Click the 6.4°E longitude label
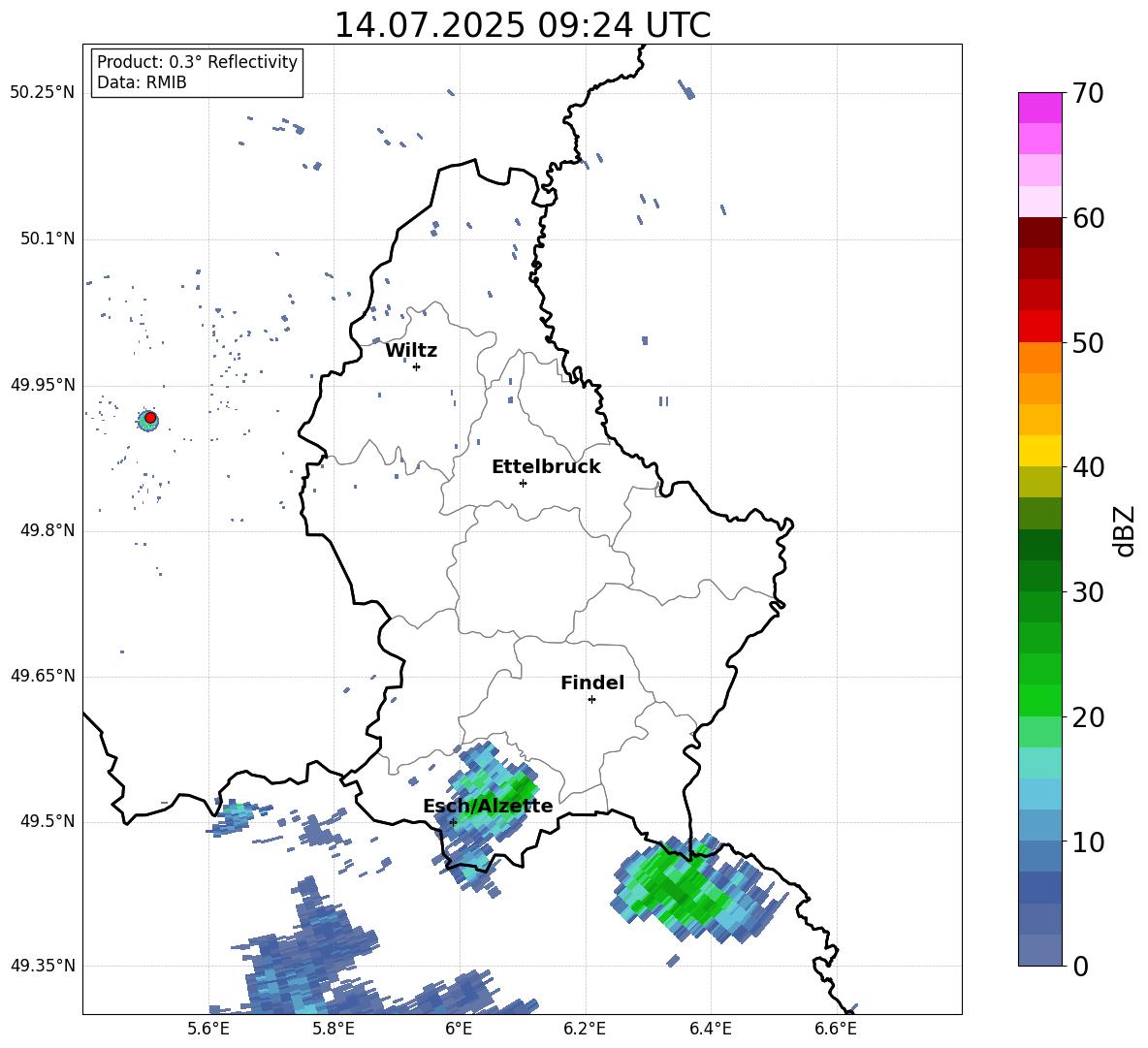 [x=710, y=1029]
